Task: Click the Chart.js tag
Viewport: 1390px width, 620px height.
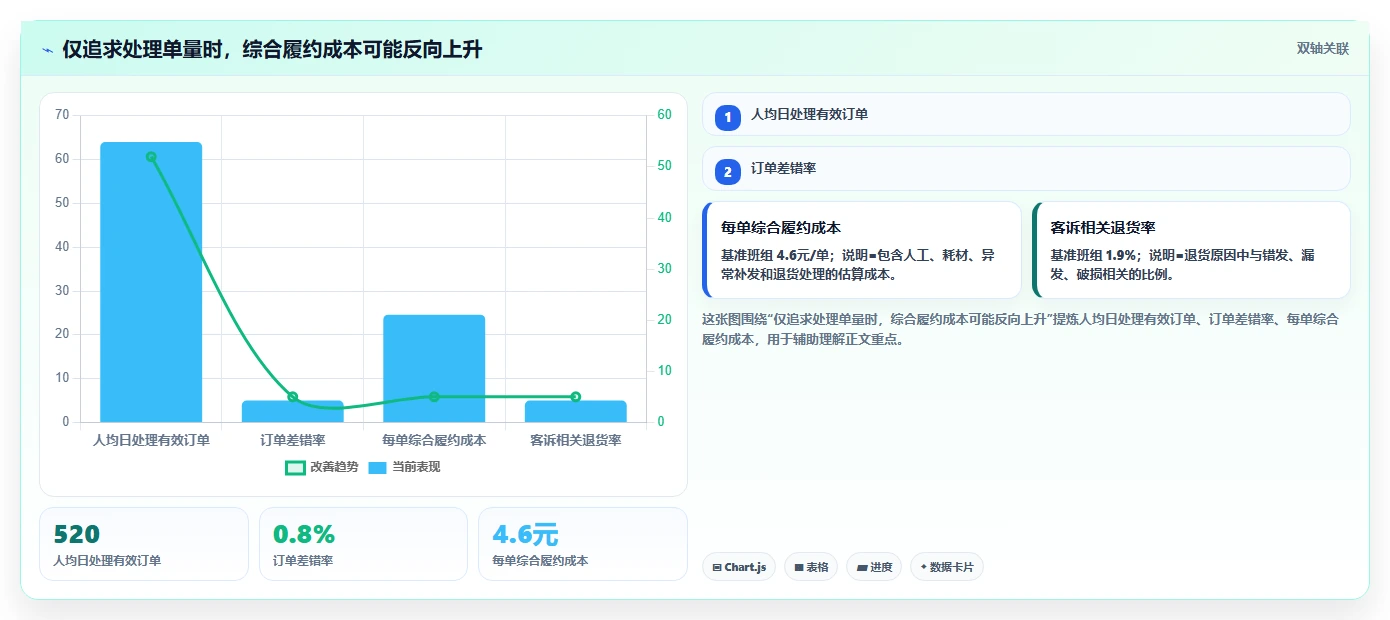Action: pyautogui.click(x=739, y=567)
